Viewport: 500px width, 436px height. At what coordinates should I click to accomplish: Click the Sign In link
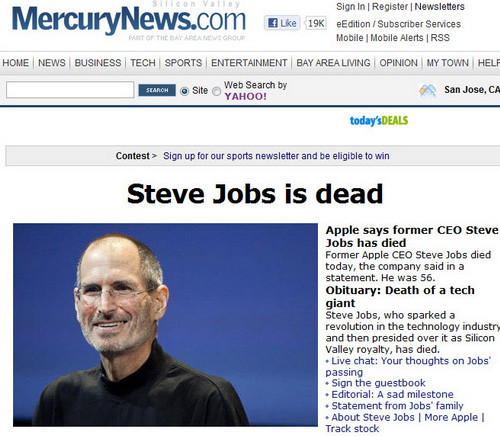(x=351, y=7)
